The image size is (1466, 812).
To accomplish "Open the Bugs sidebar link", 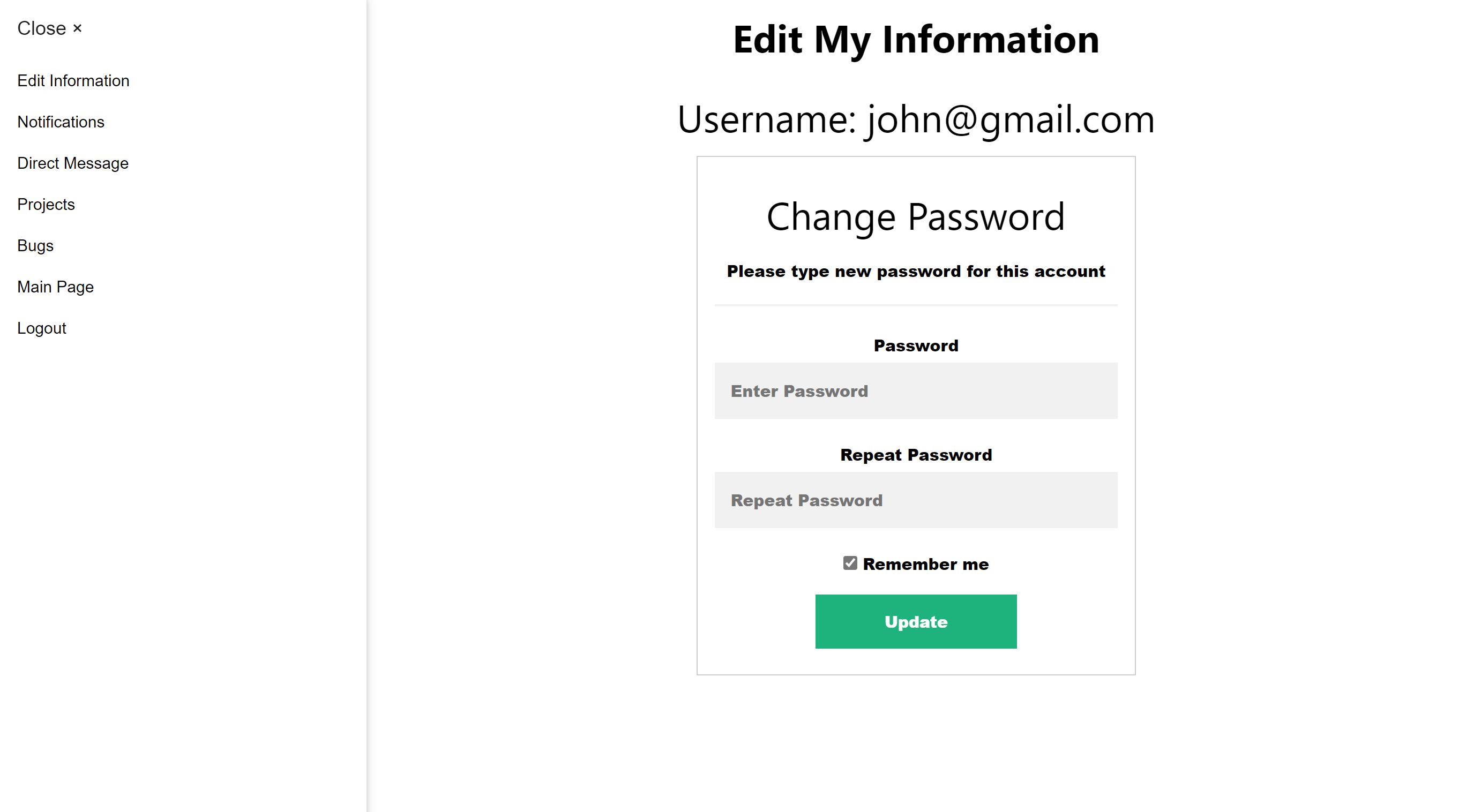I will tap(35, 246).
